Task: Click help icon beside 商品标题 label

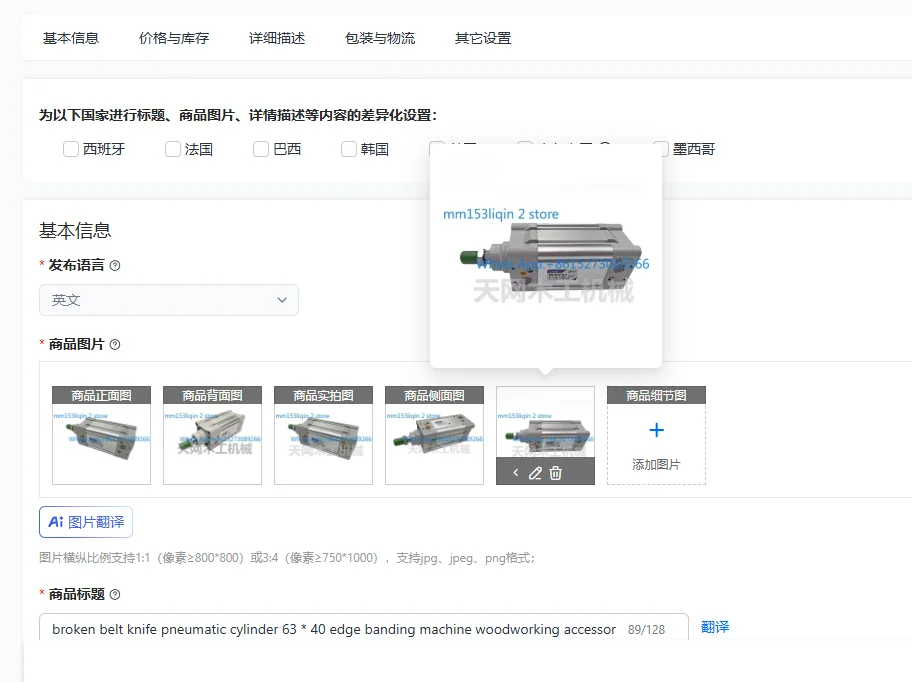Action: (x=115, y=595)
